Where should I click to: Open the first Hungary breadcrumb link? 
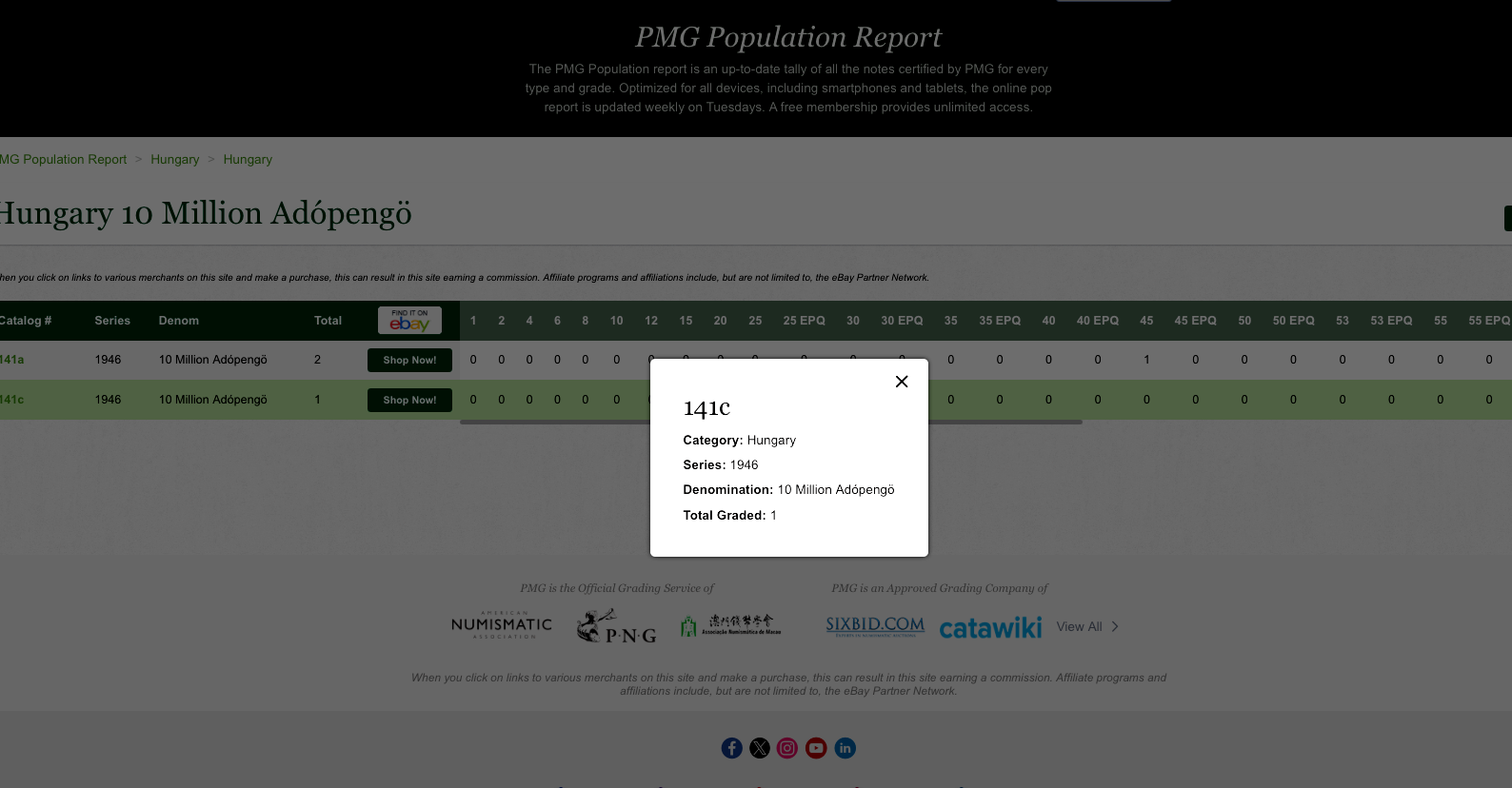pyautogui.click(x=175, y=159)
